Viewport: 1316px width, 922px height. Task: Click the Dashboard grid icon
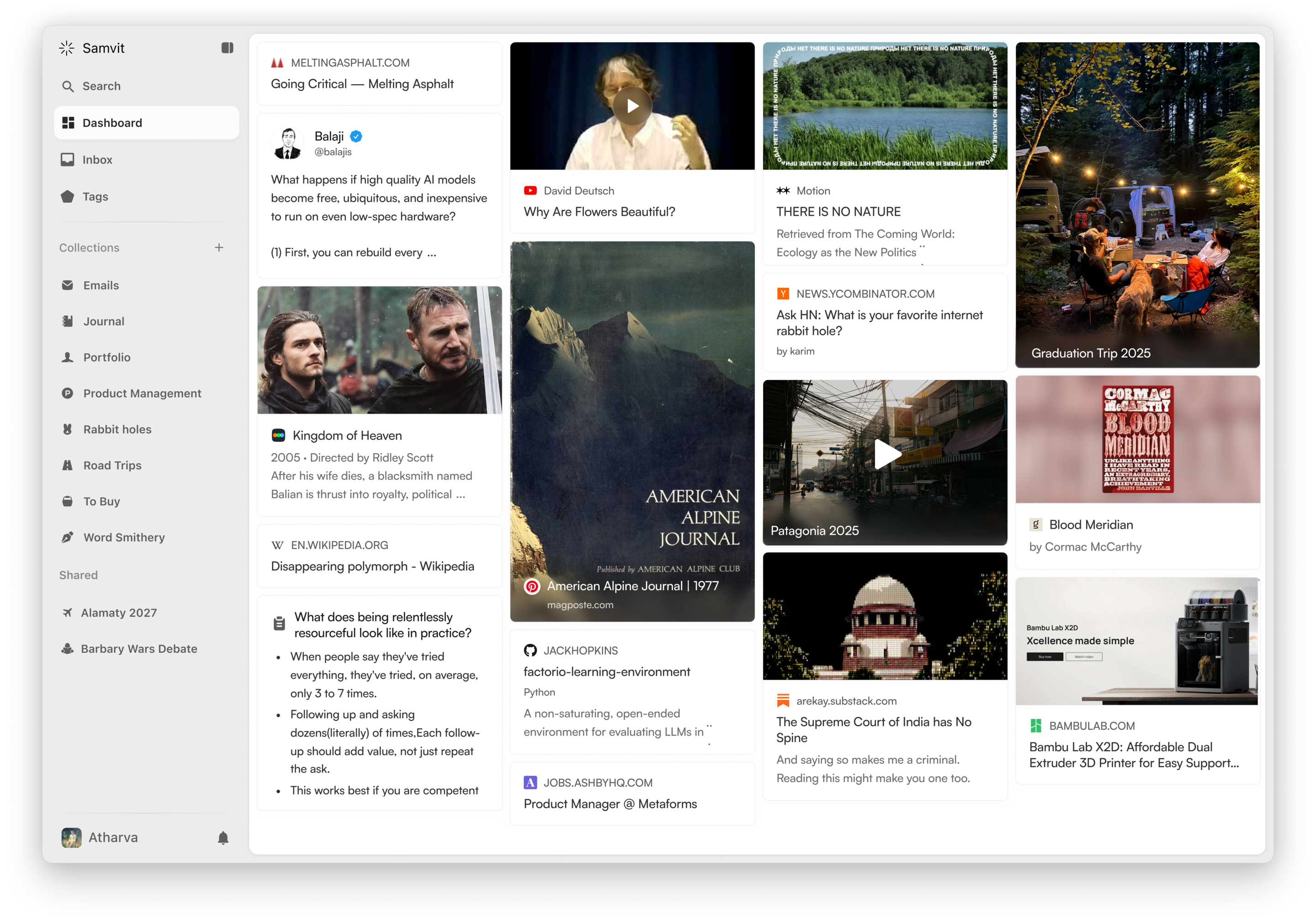tap(68, 122)
